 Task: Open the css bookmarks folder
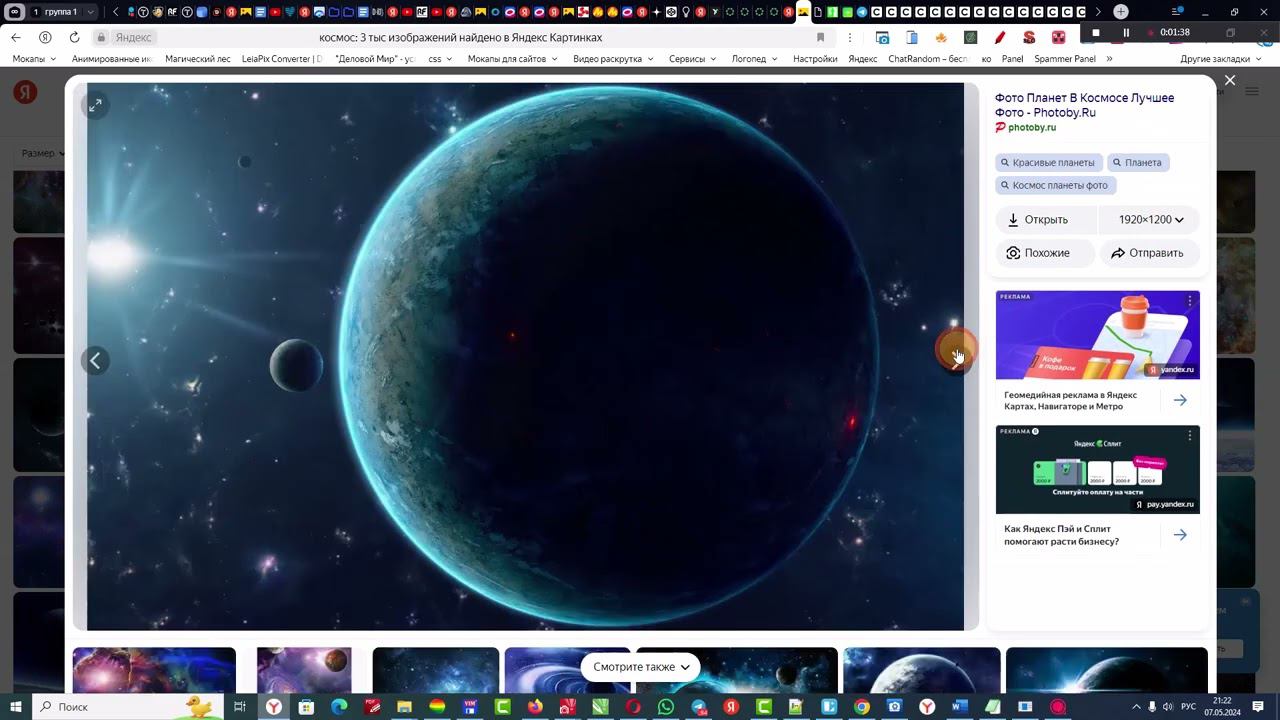click(x=440, y=59)
